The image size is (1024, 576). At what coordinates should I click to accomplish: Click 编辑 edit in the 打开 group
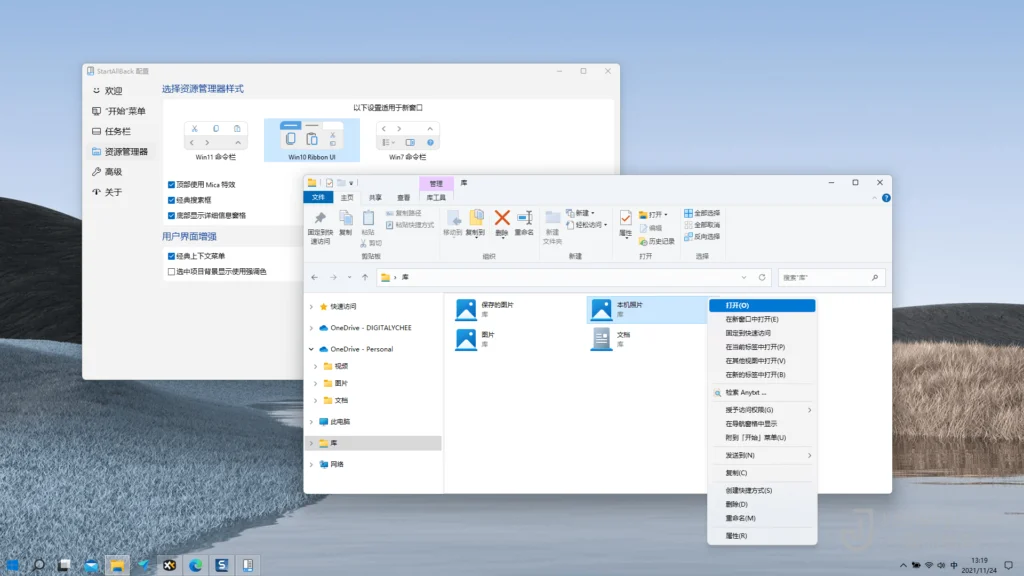(651, 228)
